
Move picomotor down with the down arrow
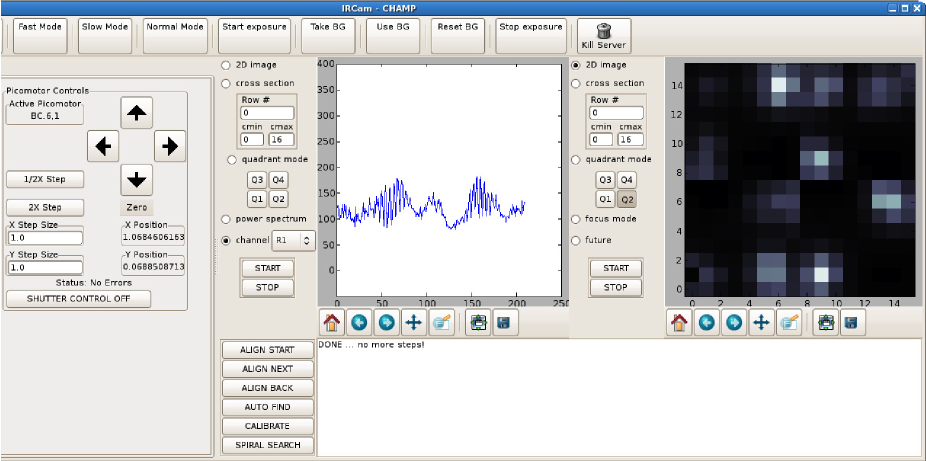(x=136, y=179)
